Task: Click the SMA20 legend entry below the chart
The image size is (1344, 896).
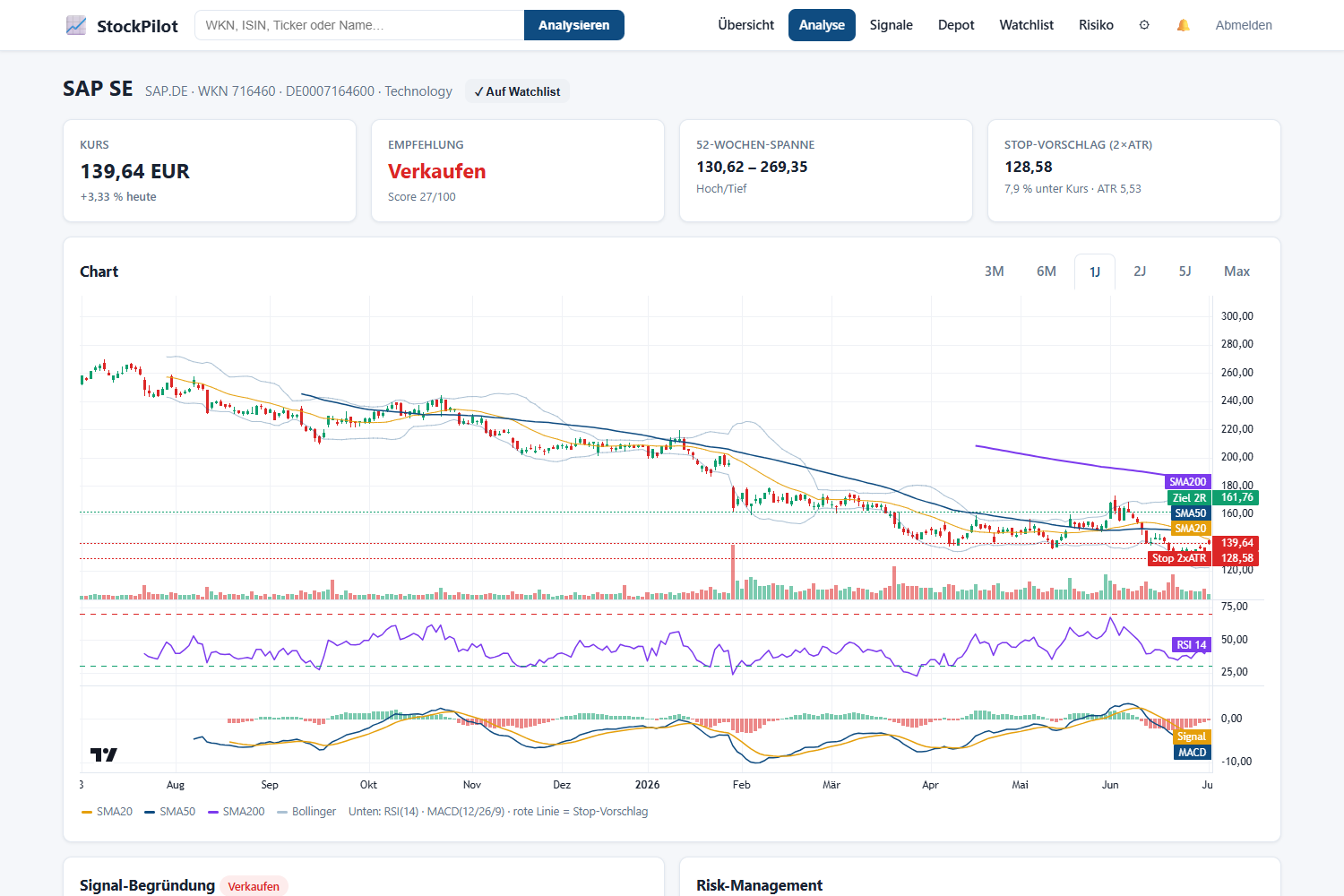Action: [x=108, y=812]
